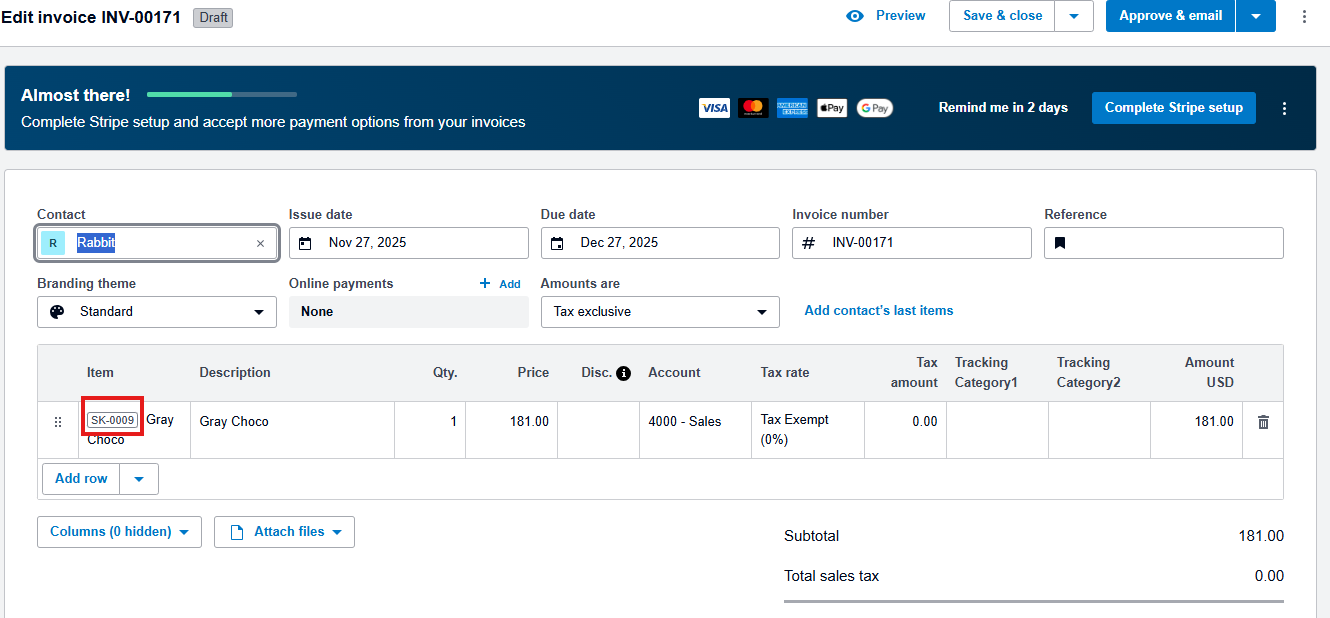Open the Amounts are Tax exclusive dropdown
The height and width of the screenshot is (618, 1330).
(x=660, y=312)
